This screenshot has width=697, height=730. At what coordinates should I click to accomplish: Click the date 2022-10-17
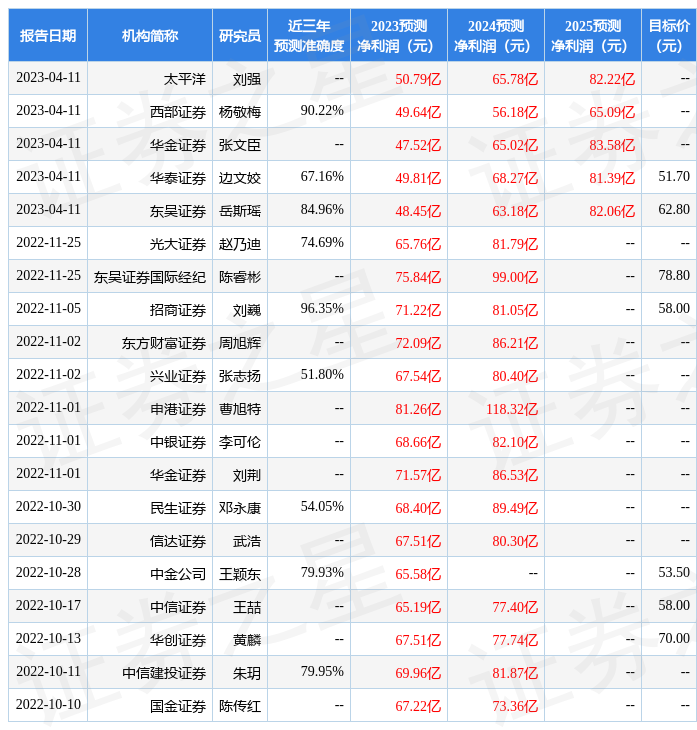[48, 606]
